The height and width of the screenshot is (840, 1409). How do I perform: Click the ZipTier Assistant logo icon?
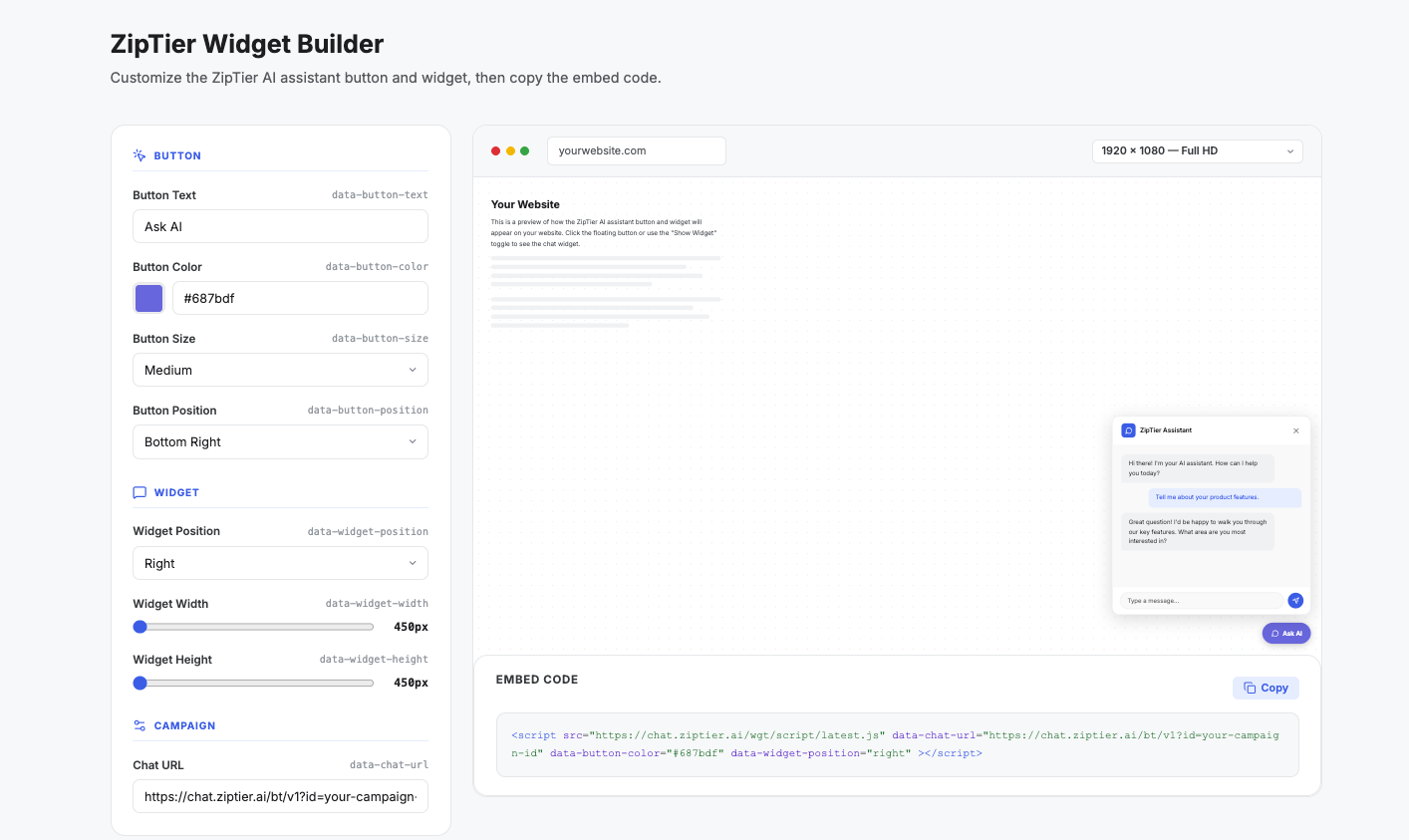click(x=1128, y=430)
